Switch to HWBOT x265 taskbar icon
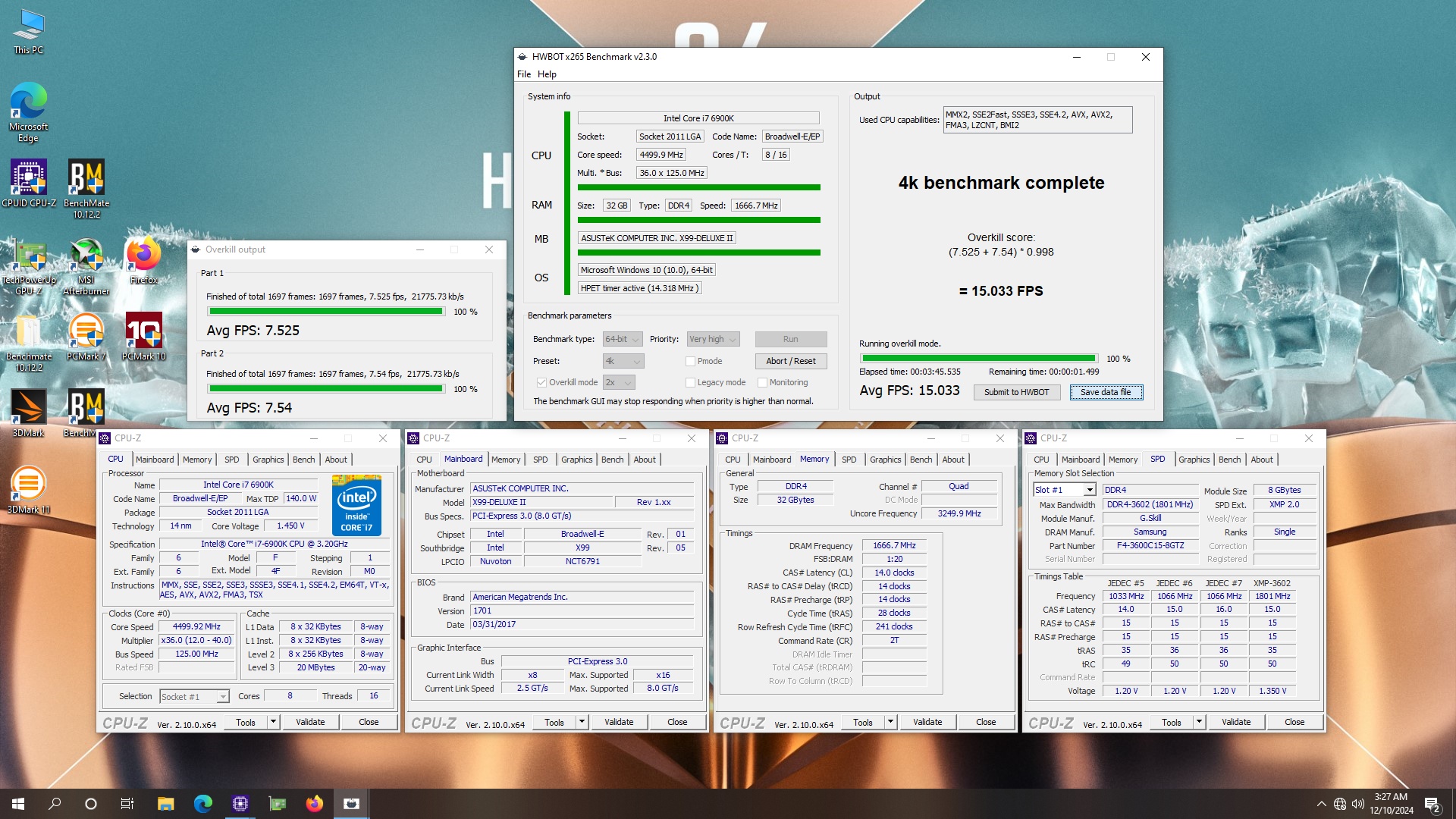1456x819 pixels. (x=352, y=804)
